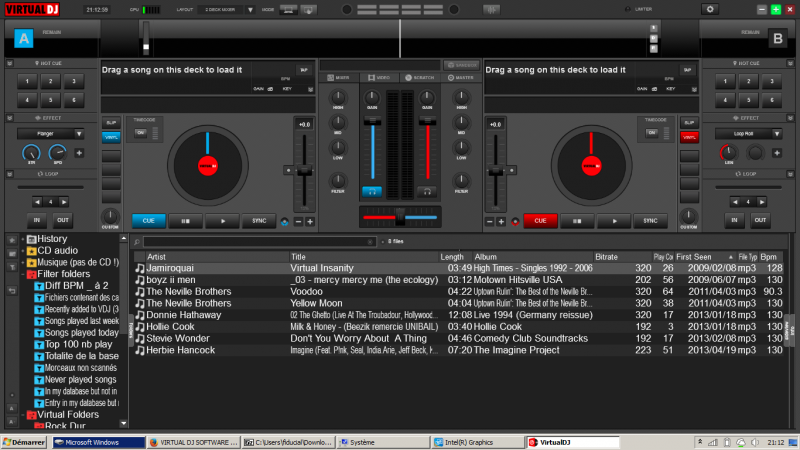This screenshot has height=450, width=800.
Task: Sort the list by Bpm column
Action: (x=770, y=257)
